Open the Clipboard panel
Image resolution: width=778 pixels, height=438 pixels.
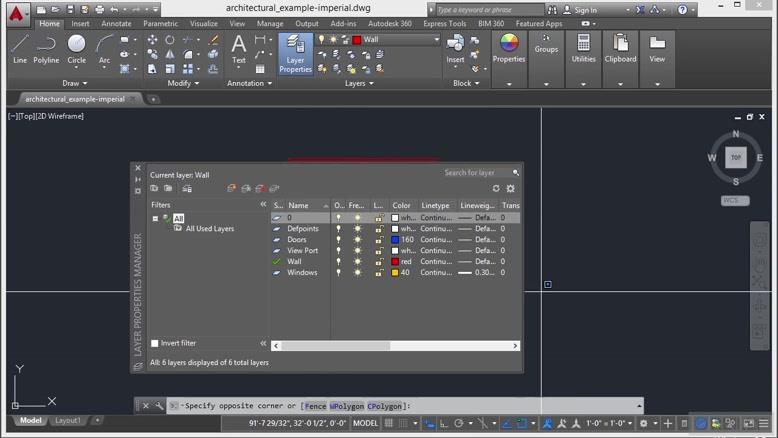coord(620,49)
